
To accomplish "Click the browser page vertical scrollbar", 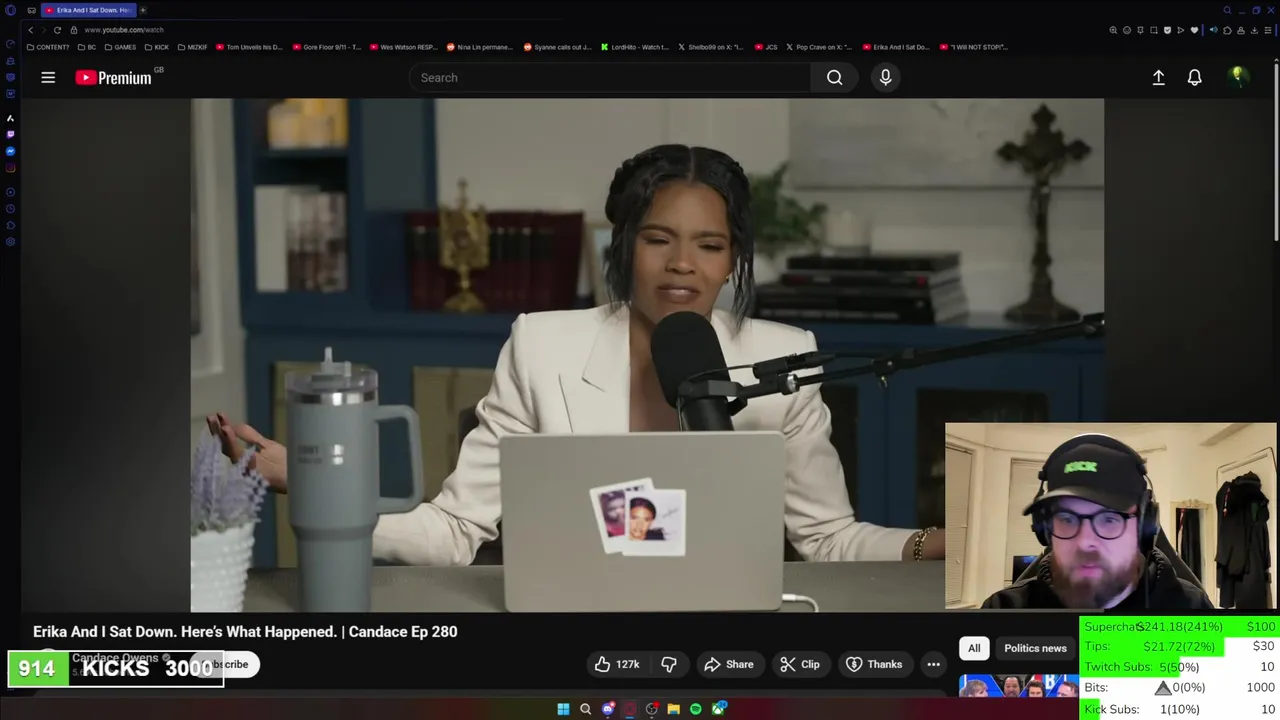I will (x=1277, y=150).
